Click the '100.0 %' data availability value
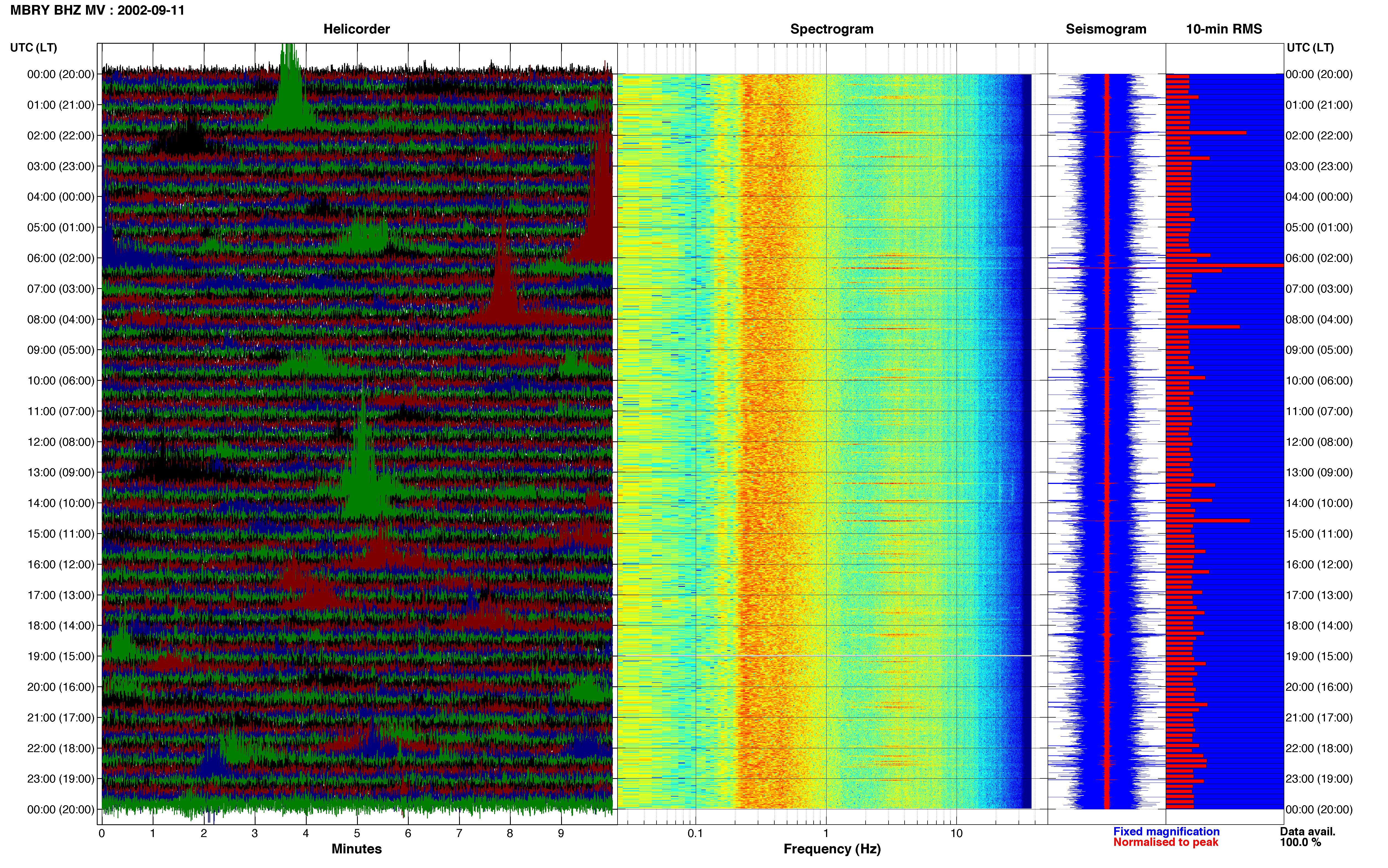The width and height of the screenshot is (1388, 868). click(1300, 842)
